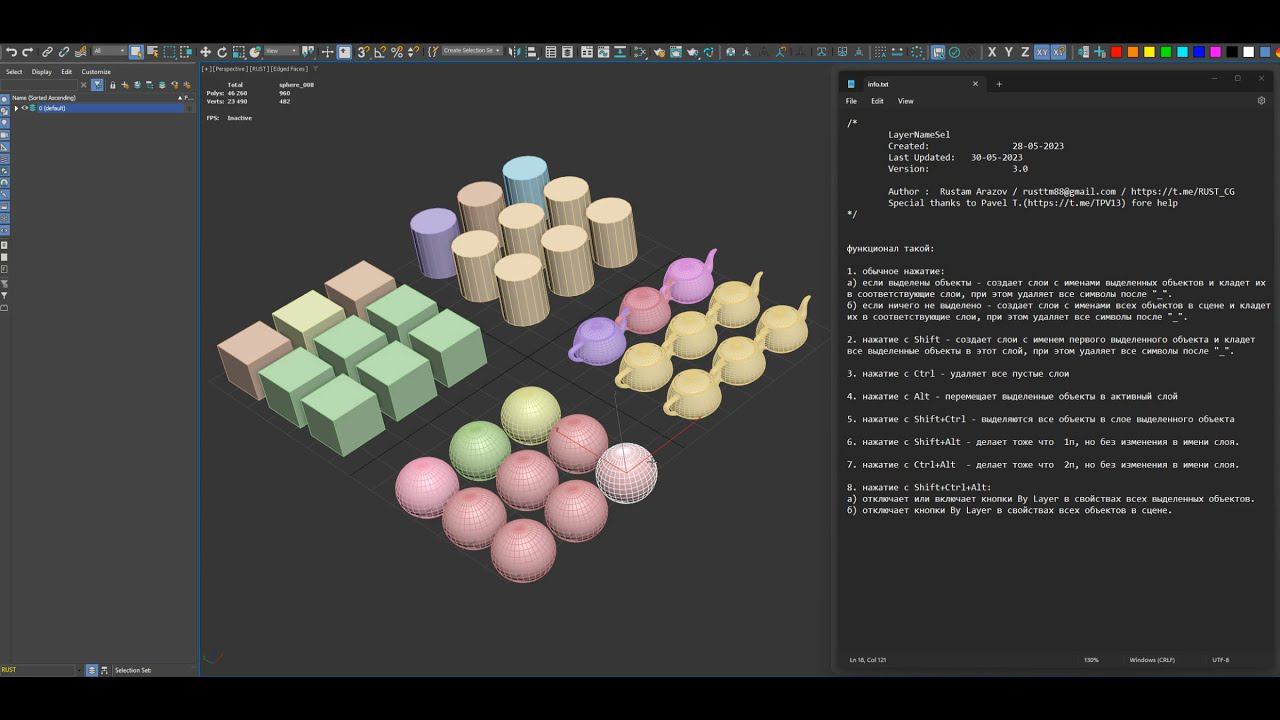
Task: Activate the Select Object tool
Action: click(136, 51)
